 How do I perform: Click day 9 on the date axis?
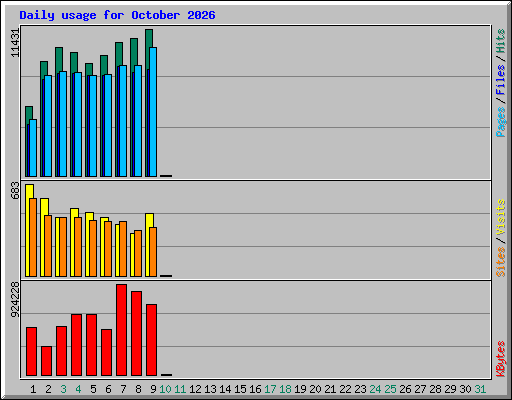(x=153, y=389)
